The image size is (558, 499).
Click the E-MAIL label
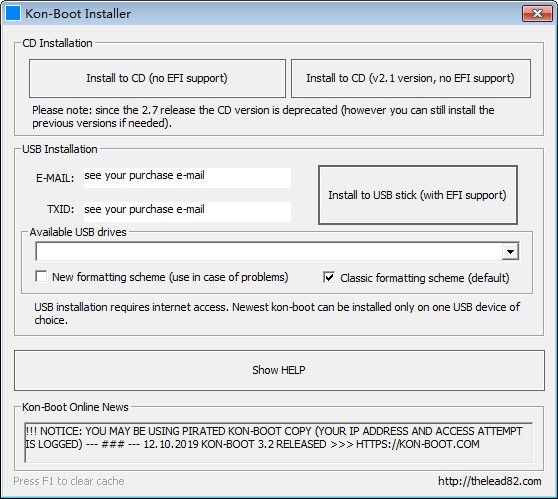(x=55, y=178)
